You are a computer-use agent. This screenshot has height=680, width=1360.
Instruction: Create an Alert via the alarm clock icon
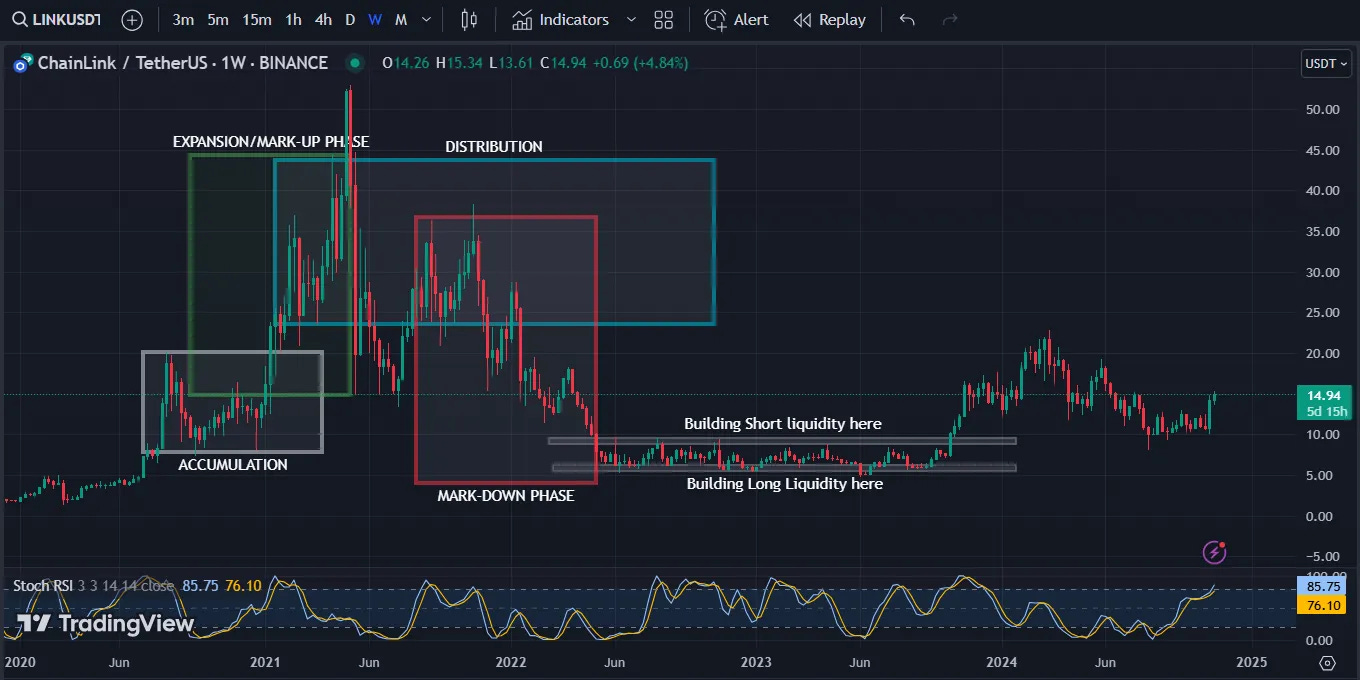pyautogui.click(x=736, y=19)
